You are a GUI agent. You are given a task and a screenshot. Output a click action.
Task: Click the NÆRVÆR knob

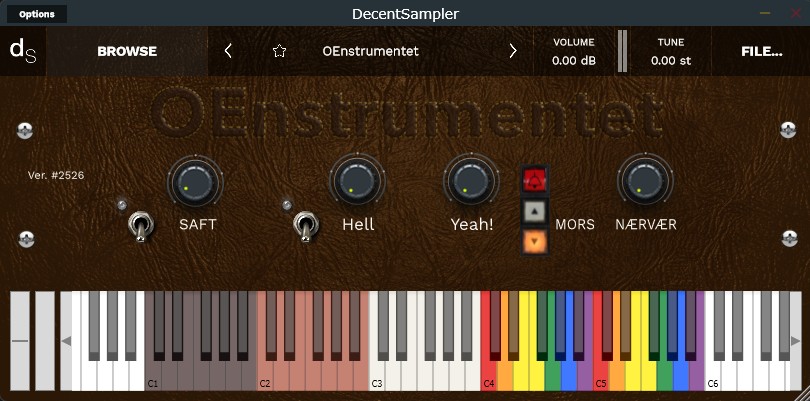pos(645,180)
